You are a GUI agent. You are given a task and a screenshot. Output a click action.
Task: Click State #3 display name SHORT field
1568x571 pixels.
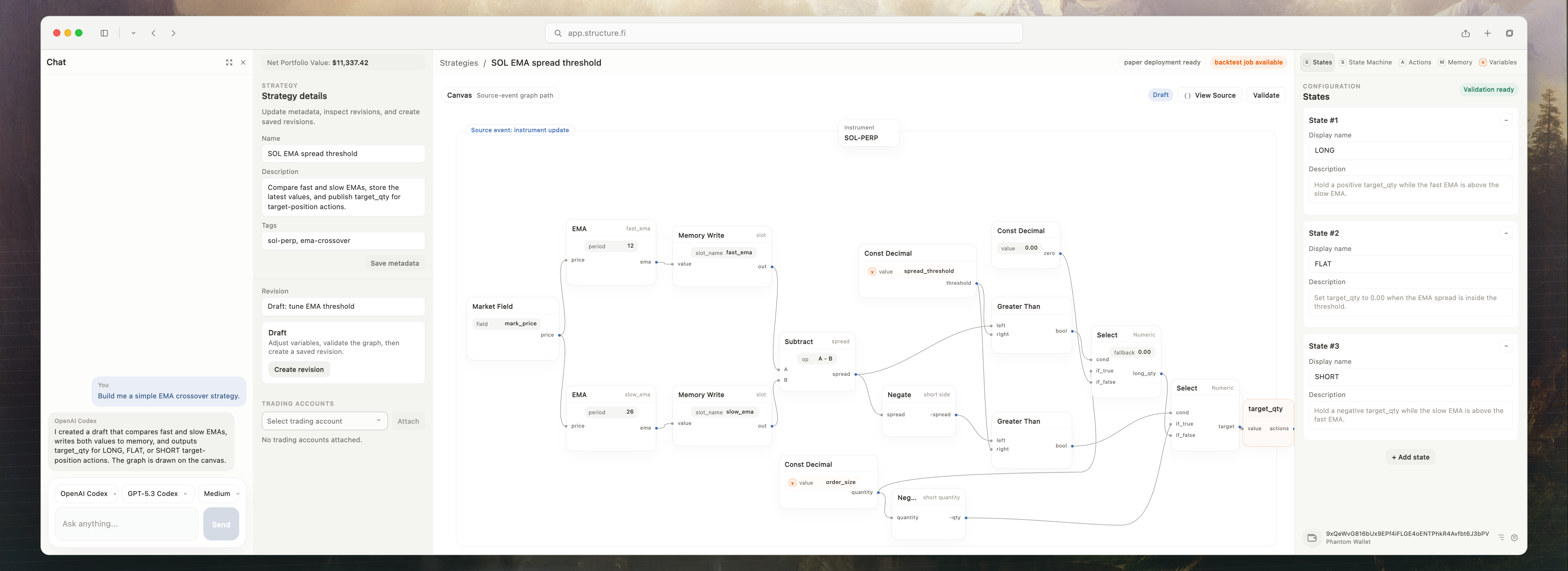(1410, 377)
